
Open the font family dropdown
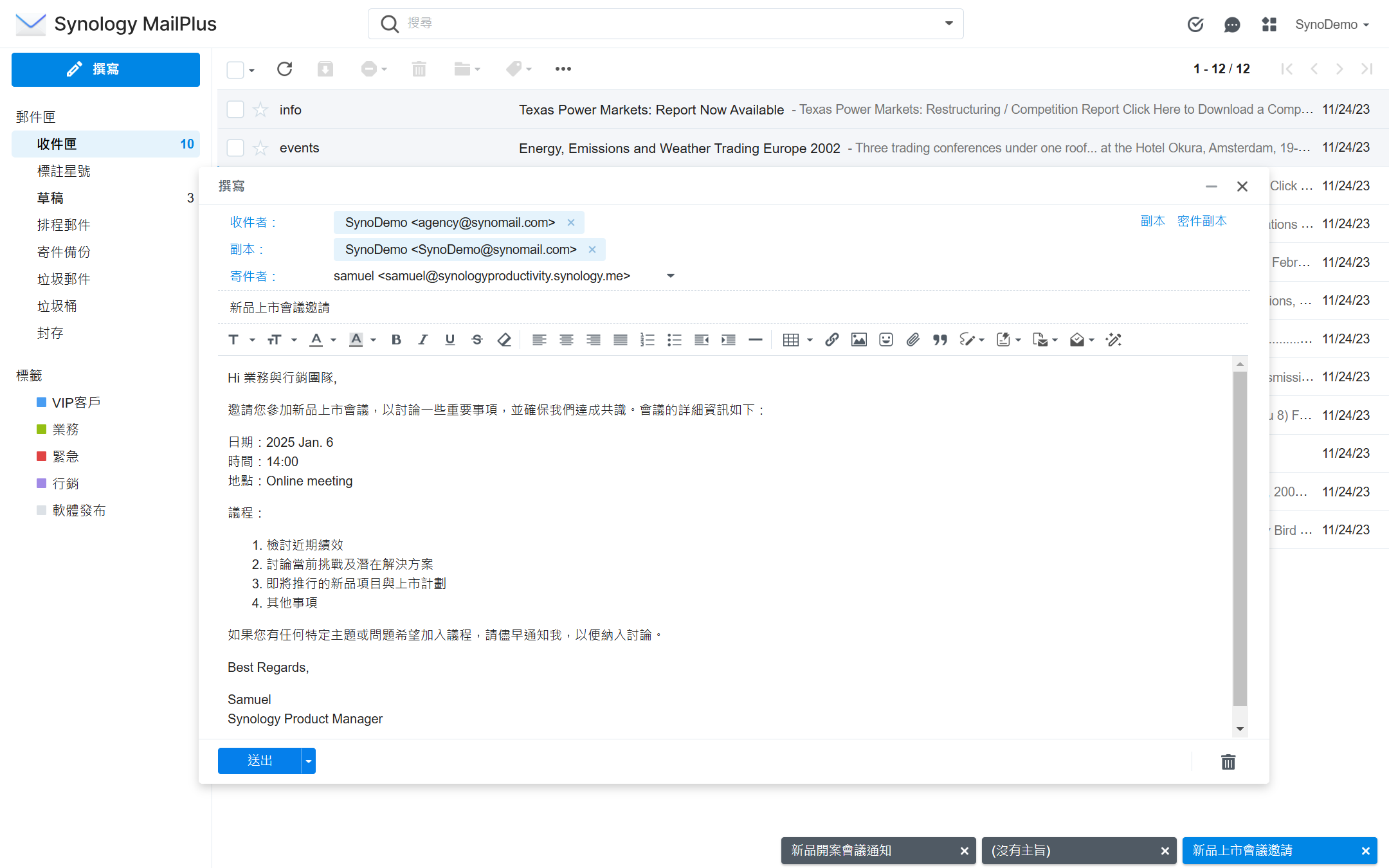click(x=241, y=339)
